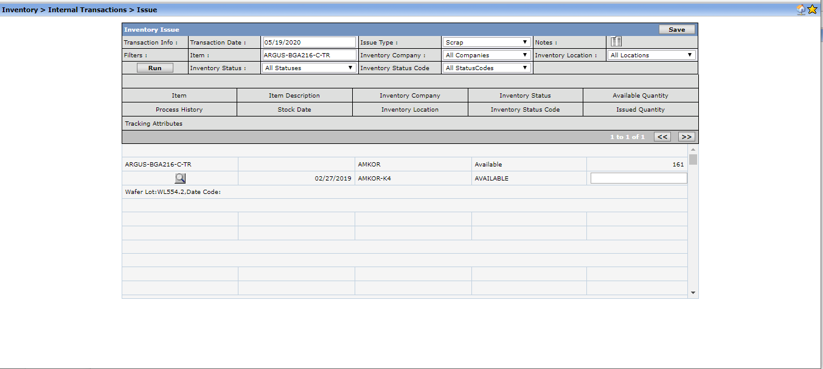The height and width of the screenshot is (369, 823).
Task: Click the results scrollbar down arrow
Action: pyautogui.click(x=693, y=293)
